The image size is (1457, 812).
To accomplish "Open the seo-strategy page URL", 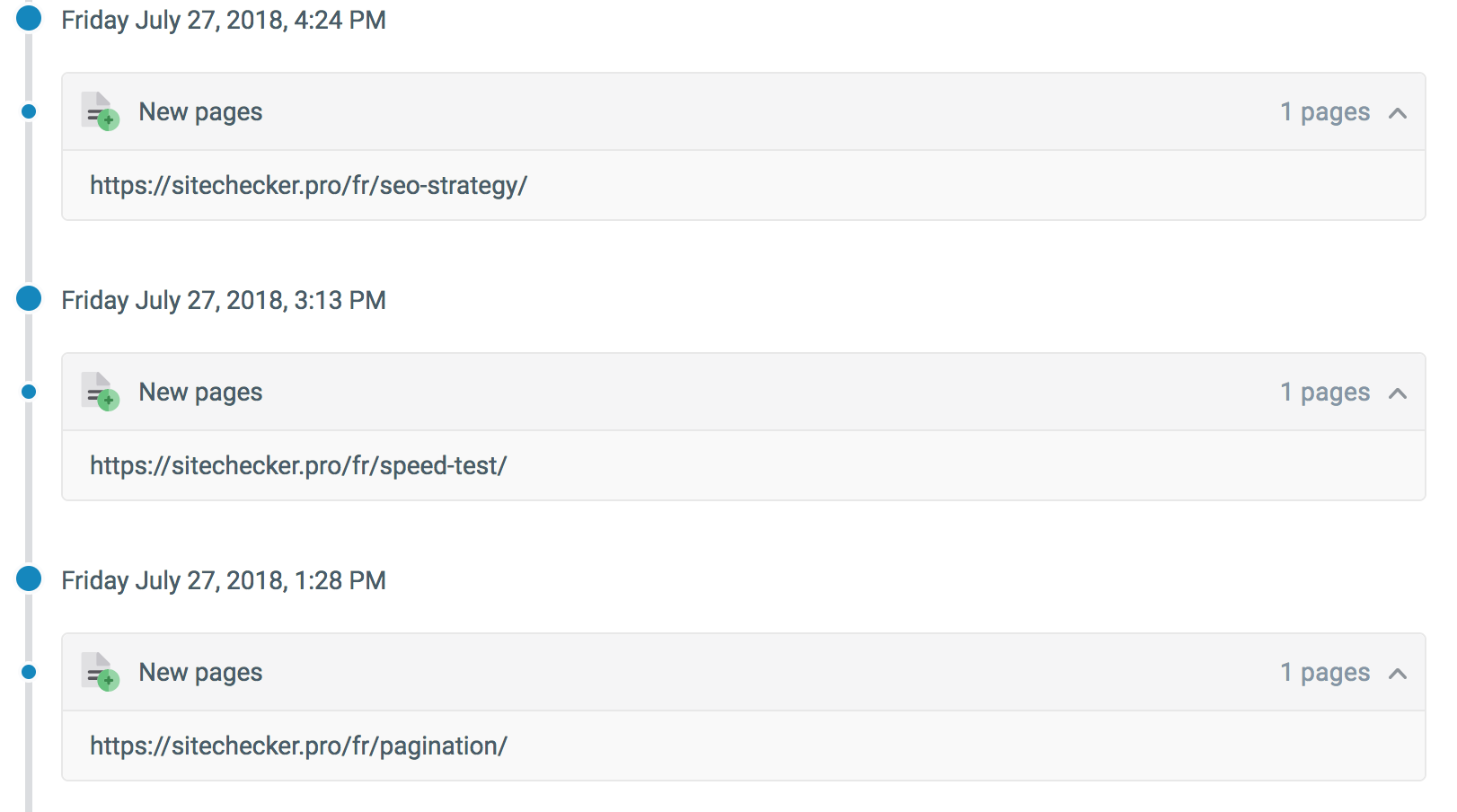I will [x=308, y=186].
